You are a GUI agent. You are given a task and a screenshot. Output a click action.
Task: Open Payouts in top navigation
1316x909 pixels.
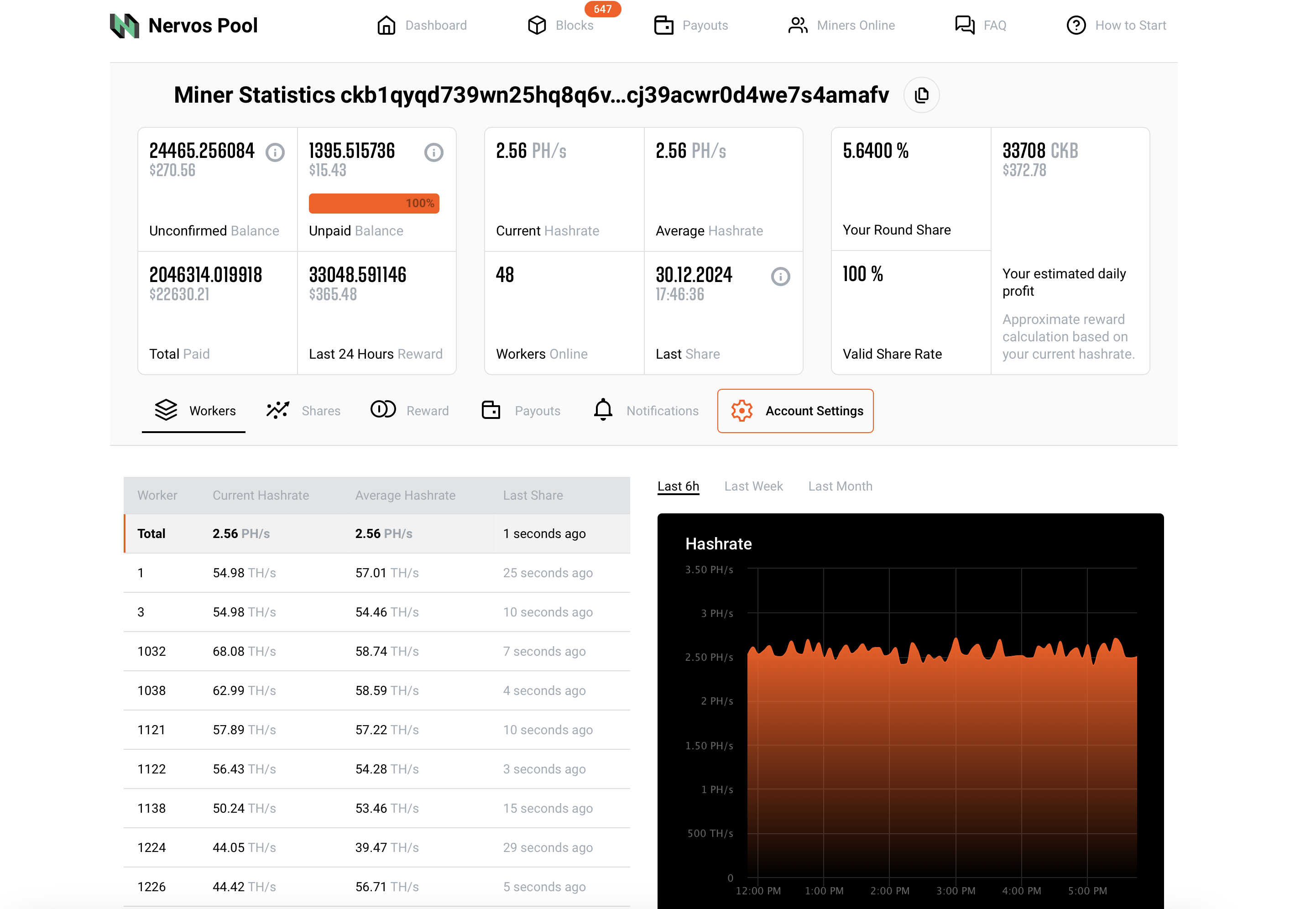(x=691, y=26)
